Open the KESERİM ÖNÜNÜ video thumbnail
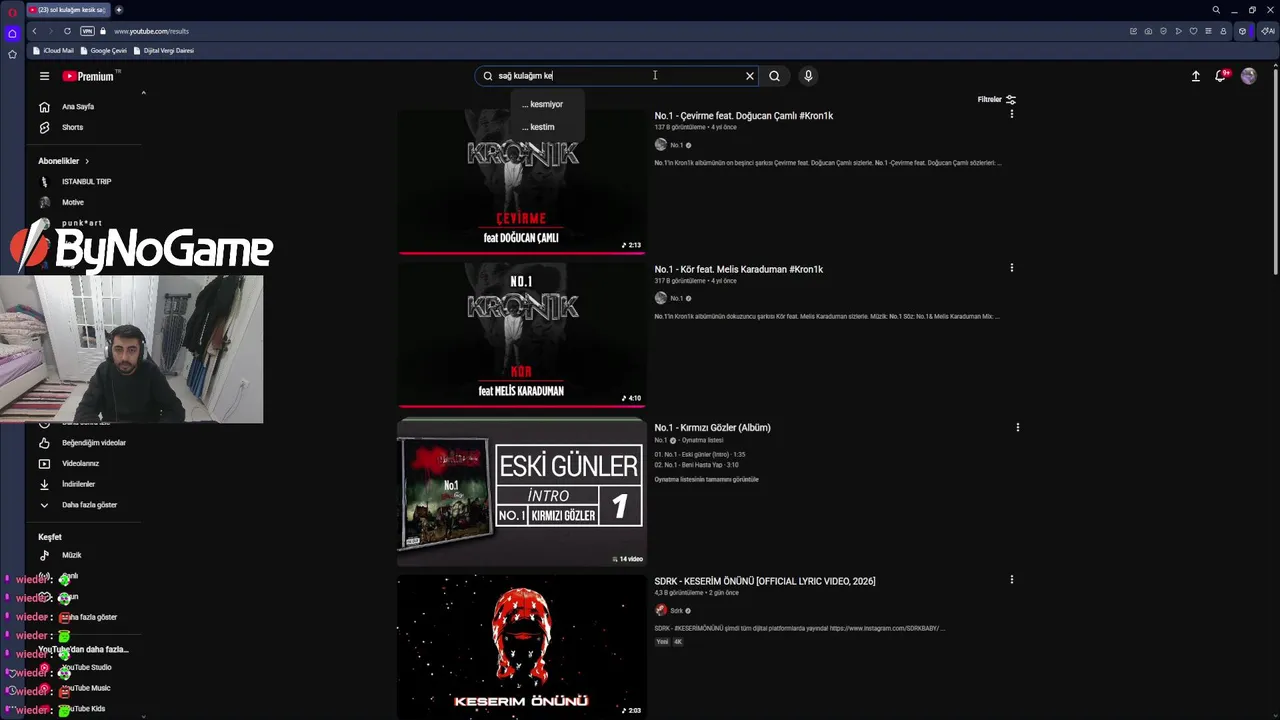The height and width of the screenshot is (720, 1280). (x=521, y=647)
